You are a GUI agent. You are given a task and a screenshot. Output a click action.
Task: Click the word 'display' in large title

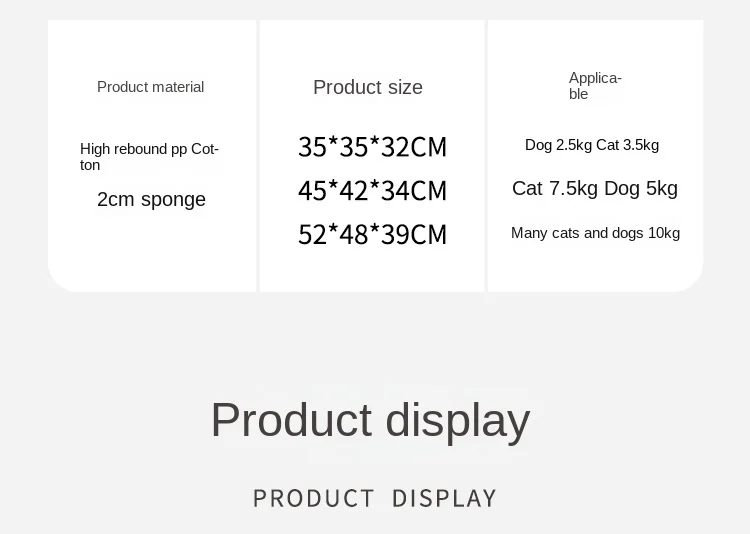pyautogui.click(x=458, y=421)
